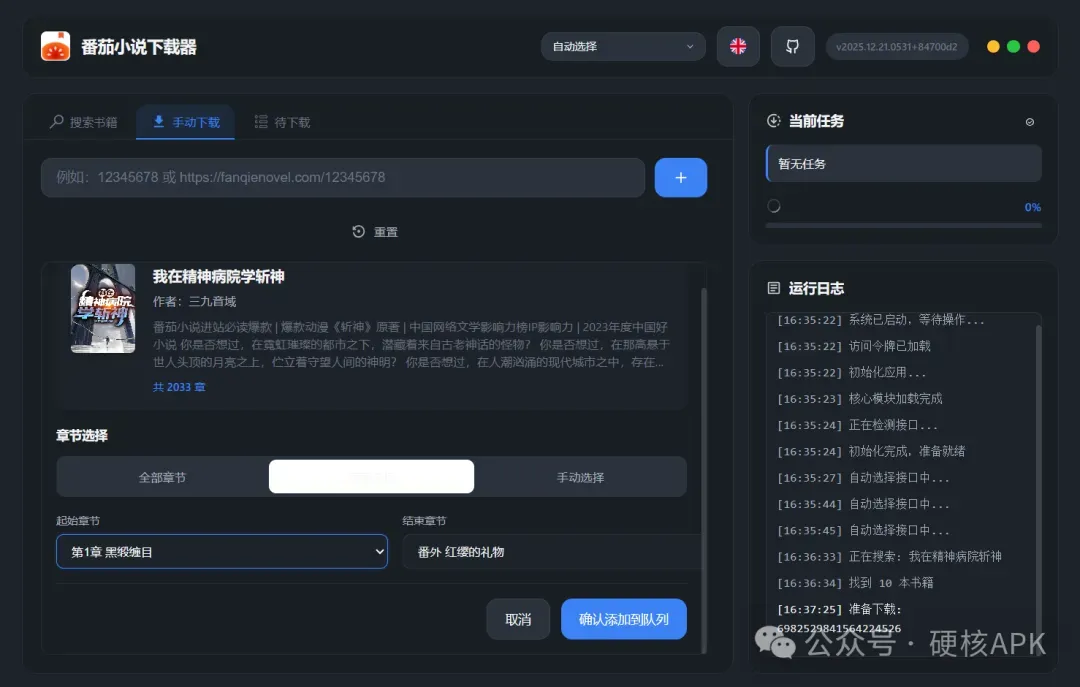Choose the 手动选择 chapter option
Screen dimensions: 1080x687
pyautogui.click(x=580, y=477)
